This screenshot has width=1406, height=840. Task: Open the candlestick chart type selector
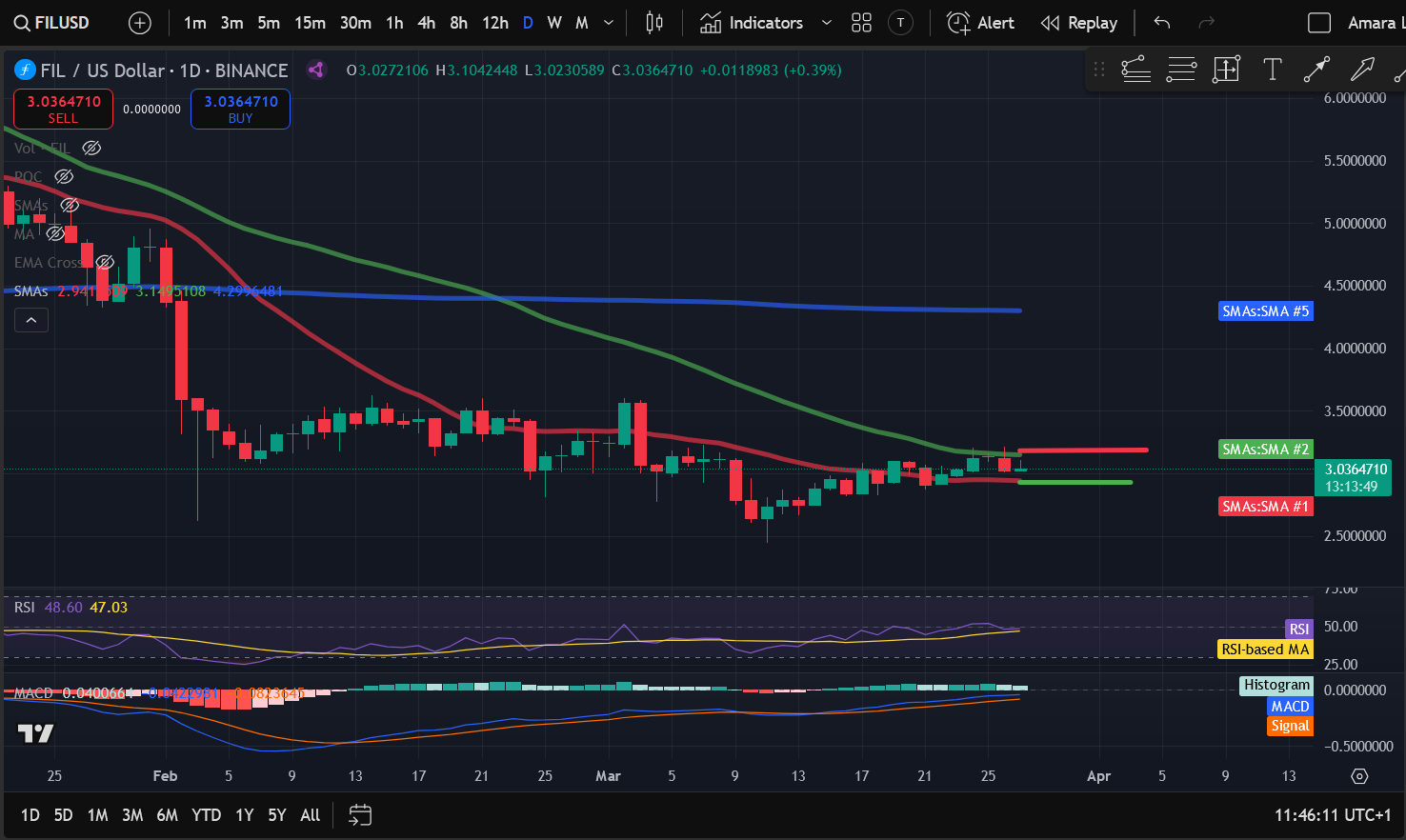pyautogui.click(x=654, y=23)
